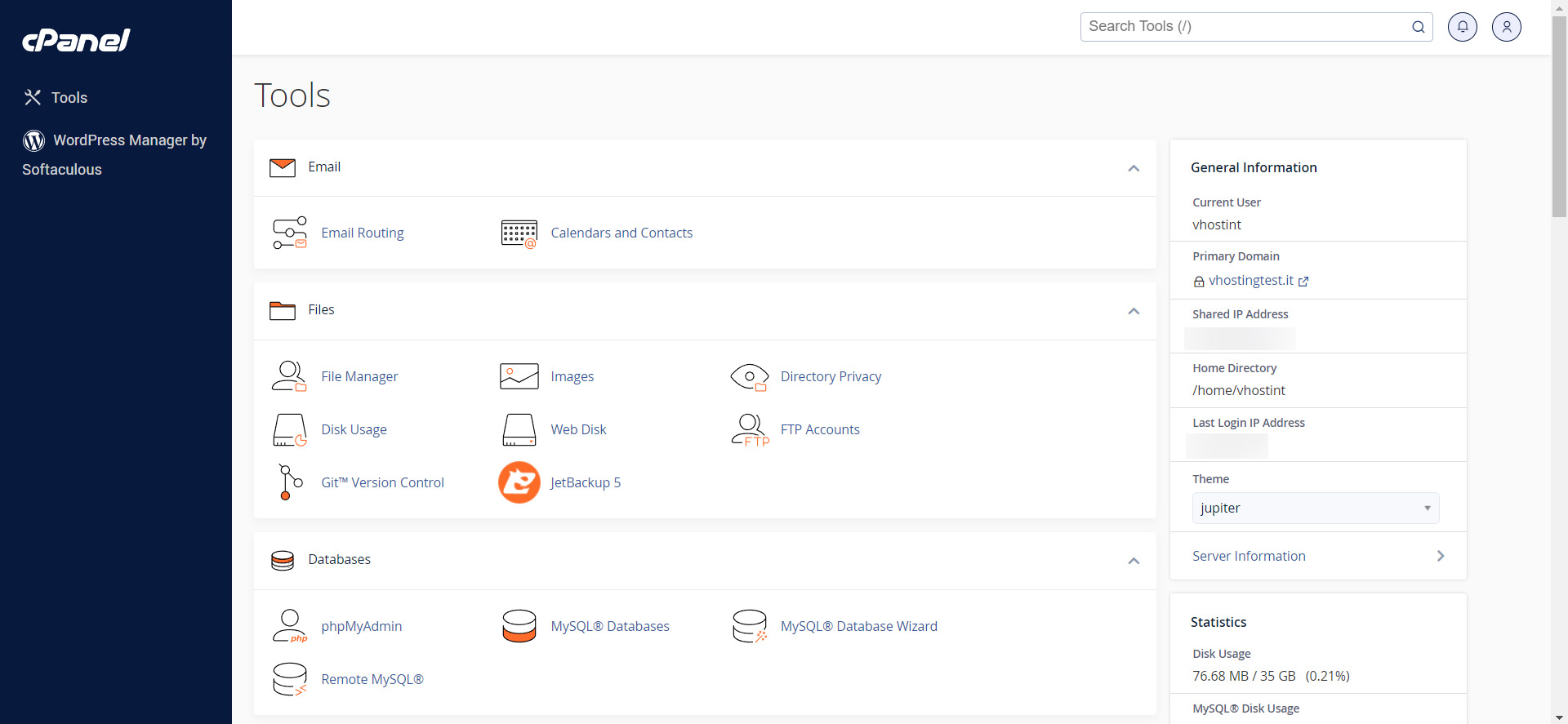
Task: Open Tools in the sidebar menu
Action: click(69, 98)
